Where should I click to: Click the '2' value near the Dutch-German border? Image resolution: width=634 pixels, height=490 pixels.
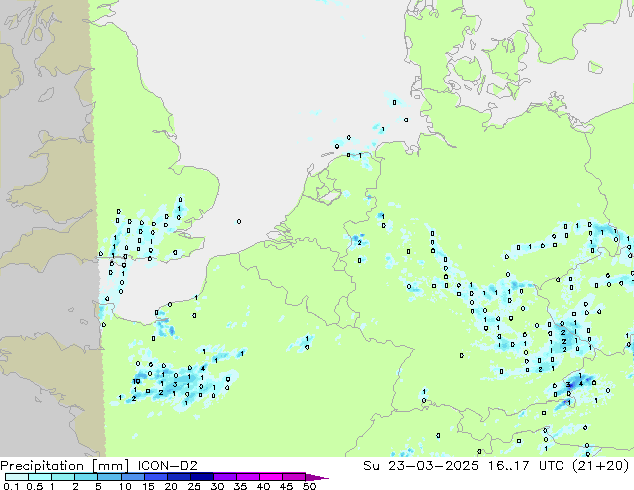359,243
